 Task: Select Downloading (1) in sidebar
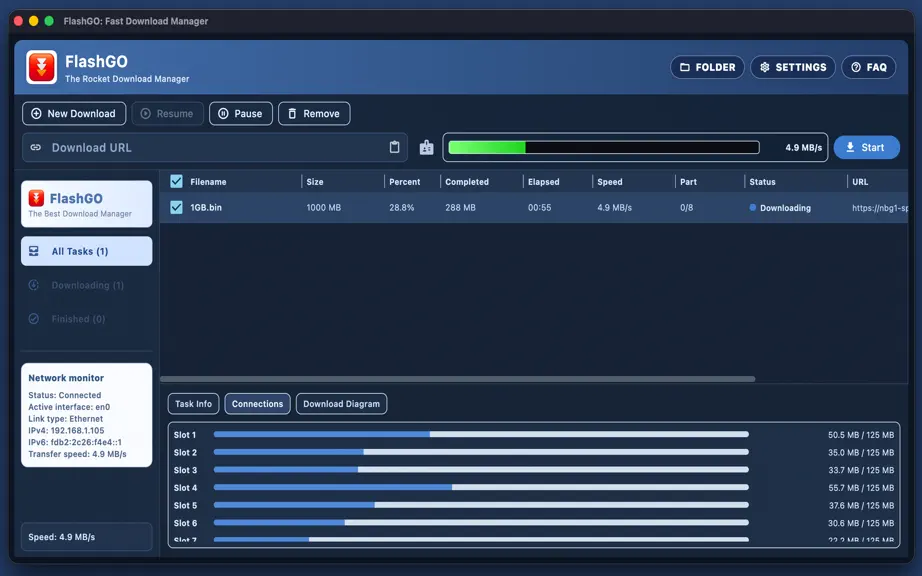point(86,285)
